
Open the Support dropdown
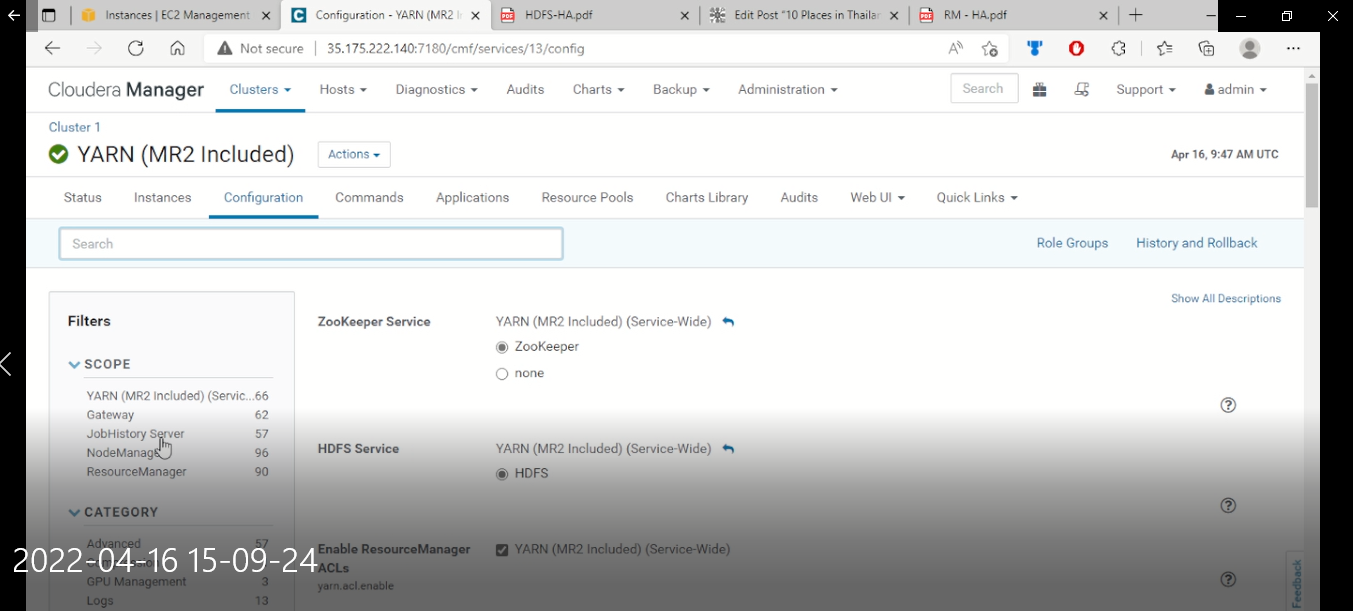point(1146,89)
